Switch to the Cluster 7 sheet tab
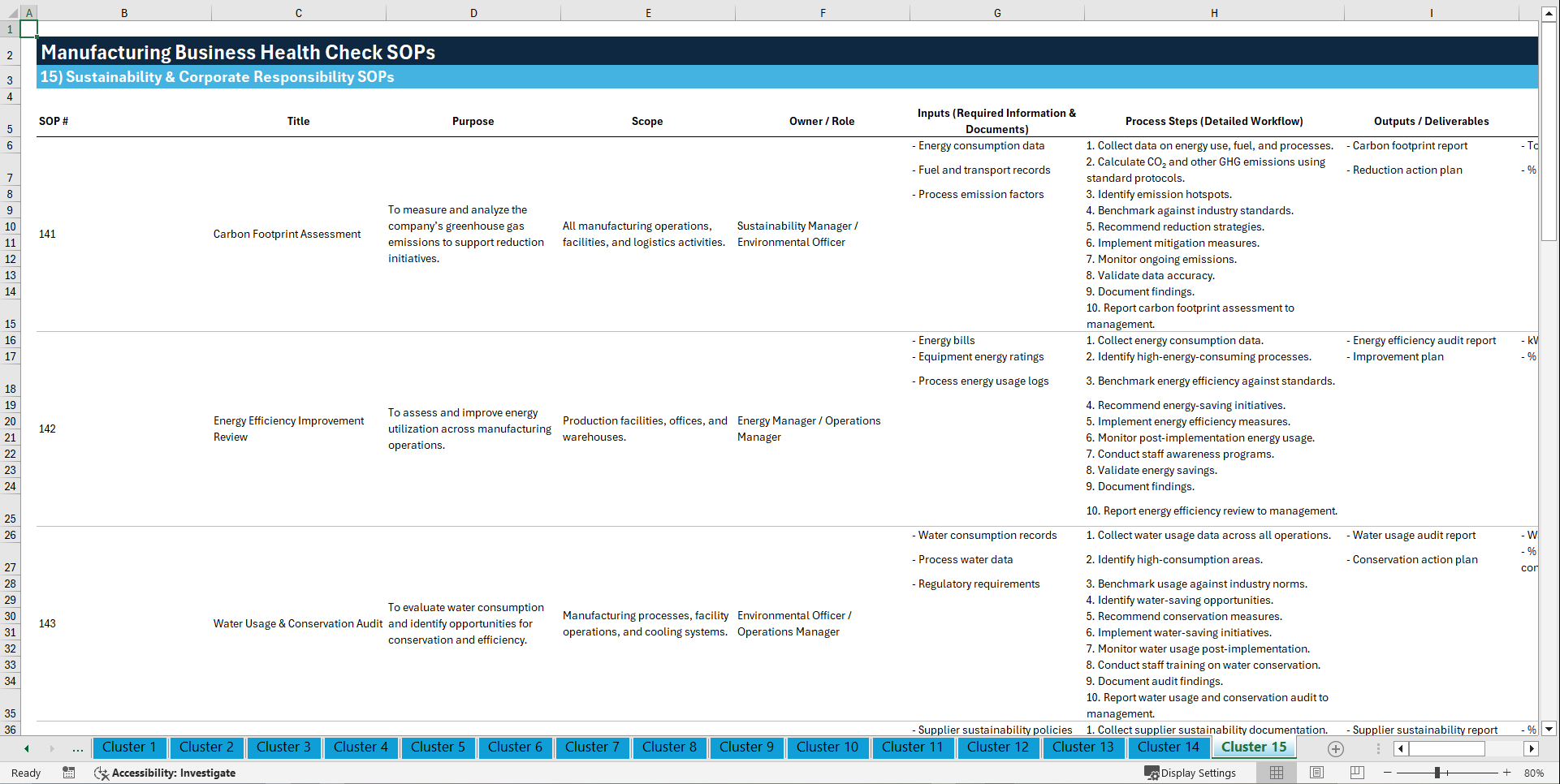The width and height of the screenshot is (1560, 784). 592,747
